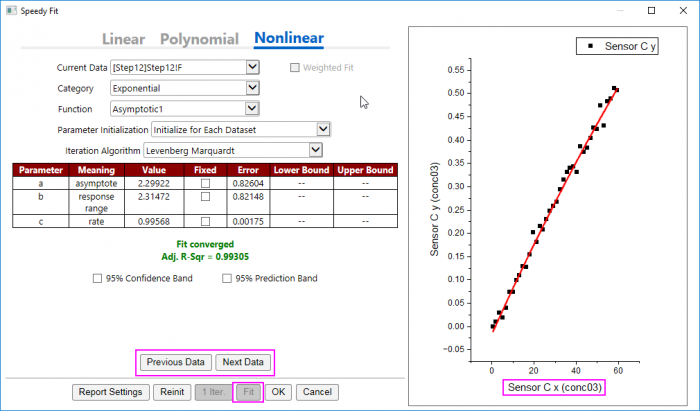
Task: Switch to the Linear tab
Action: pyautogui.click(x=123, y=40)
